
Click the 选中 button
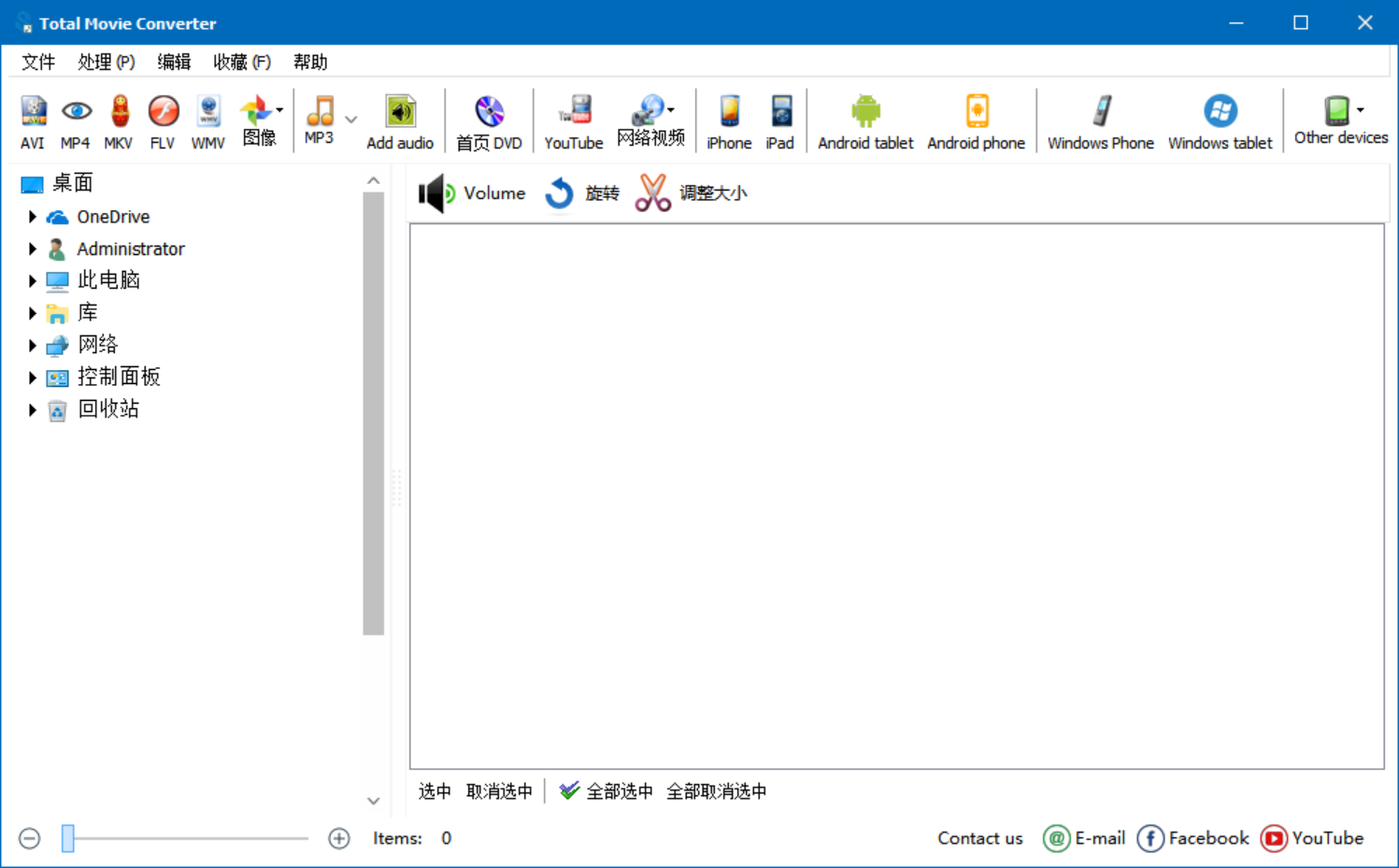[x=435, y=791]
